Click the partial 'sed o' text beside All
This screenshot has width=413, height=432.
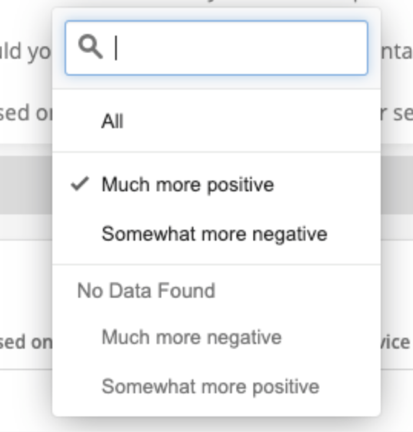[x=26, y=113]
